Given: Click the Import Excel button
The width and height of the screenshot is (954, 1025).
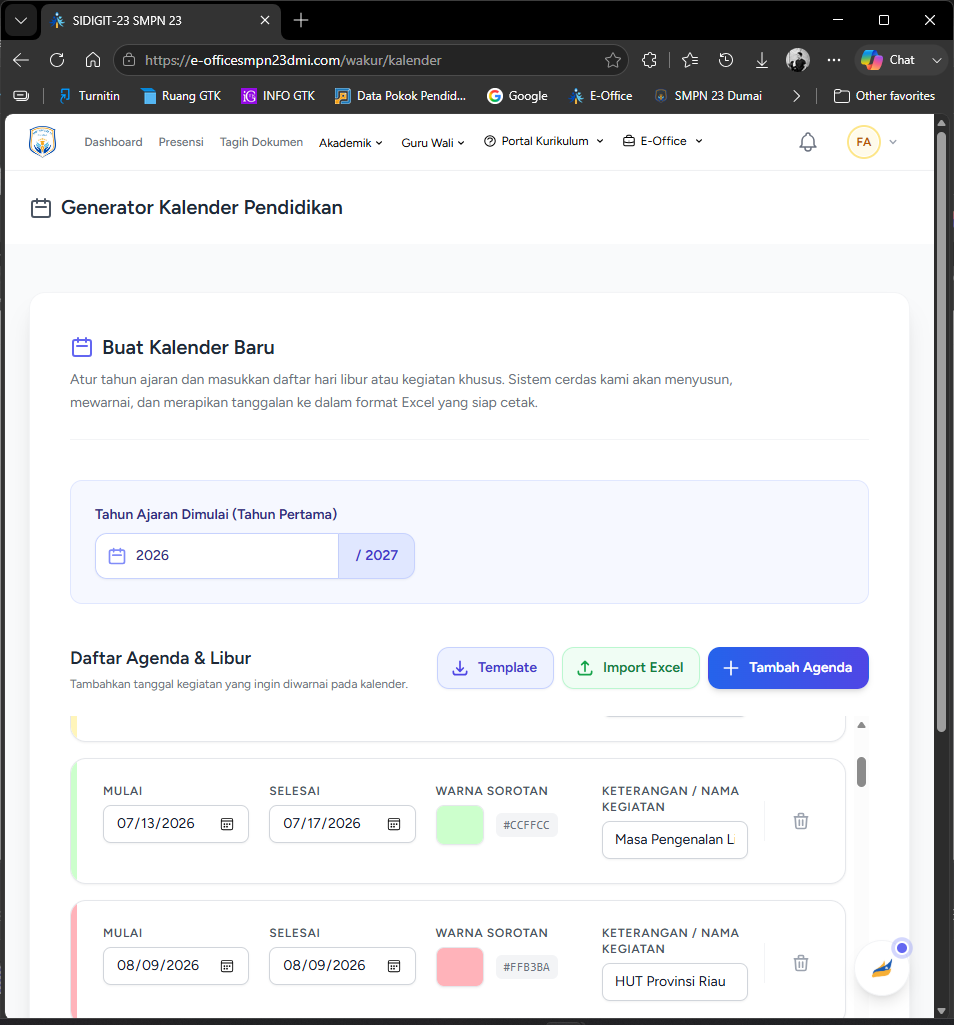Looking at the screenshot, I should tap(630, 667).
